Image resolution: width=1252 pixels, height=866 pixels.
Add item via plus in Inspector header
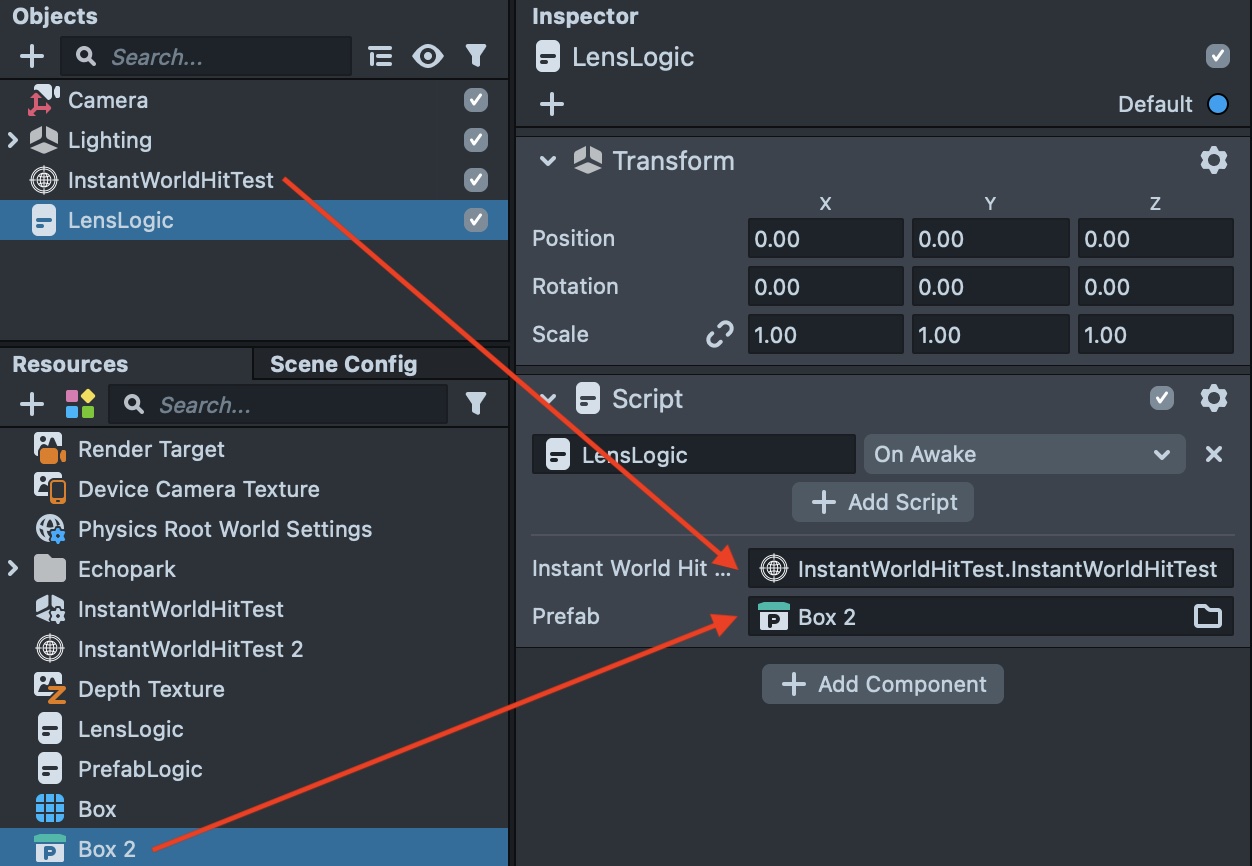tap(552, 104)
